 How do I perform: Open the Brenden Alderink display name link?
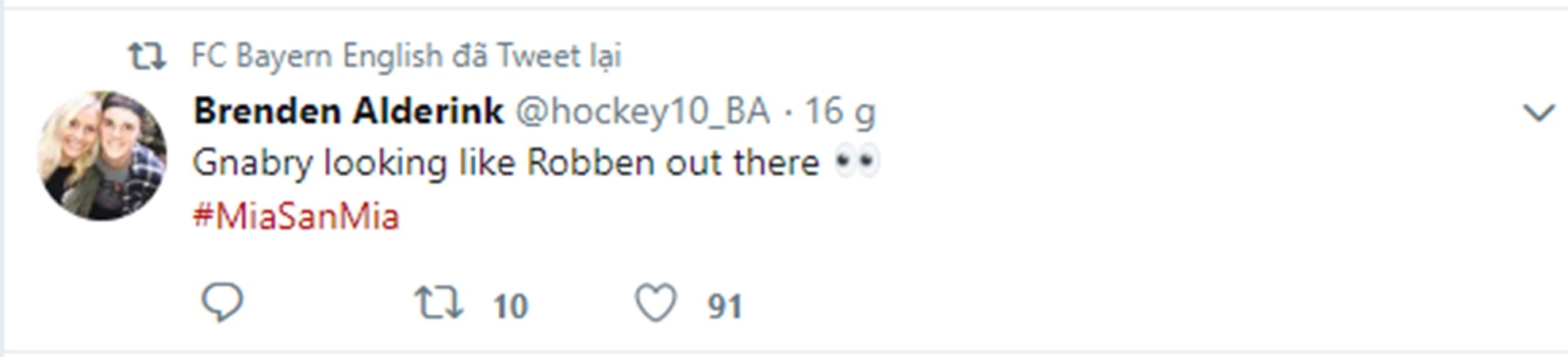pyautogui.click(x=348, y=111)
